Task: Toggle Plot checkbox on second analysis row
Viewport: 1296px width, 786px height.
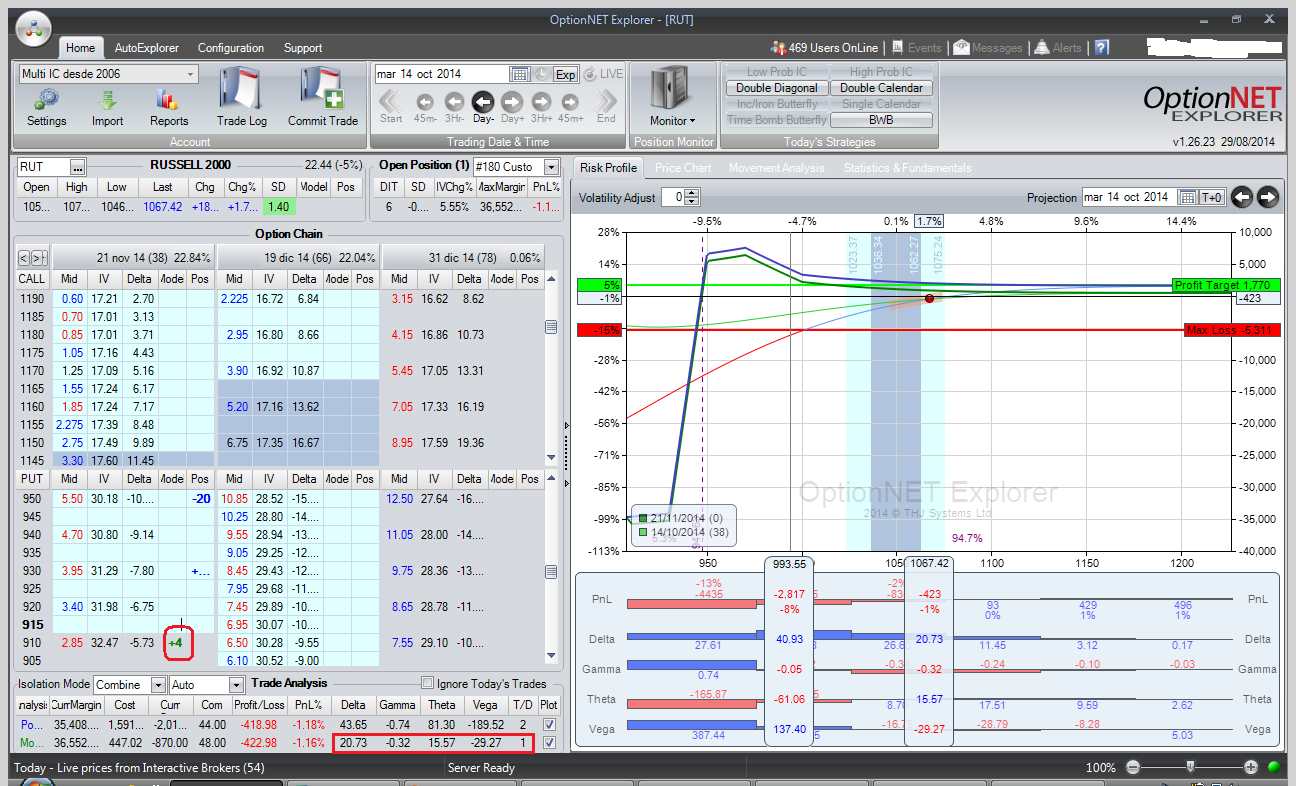Action: (x=549, y=743)
